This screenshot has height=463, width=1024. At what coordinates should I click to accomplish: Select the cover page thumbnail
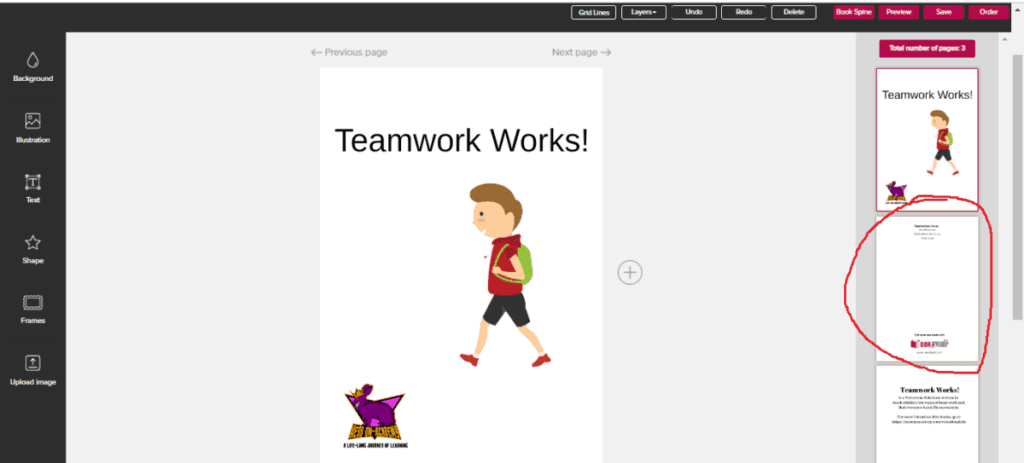927,140
